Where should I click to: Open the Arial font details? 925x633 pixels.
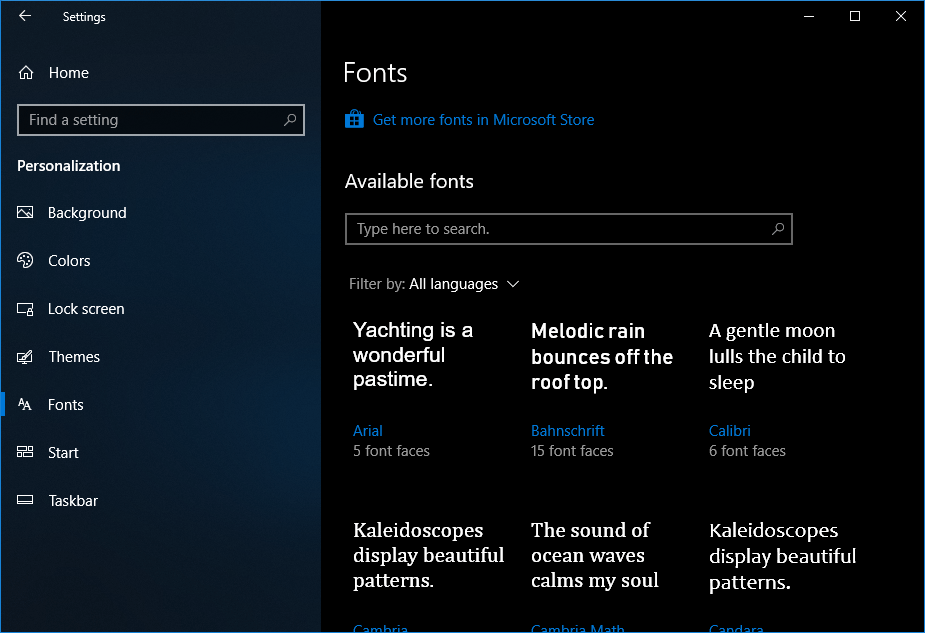click(x=368, y=431)
